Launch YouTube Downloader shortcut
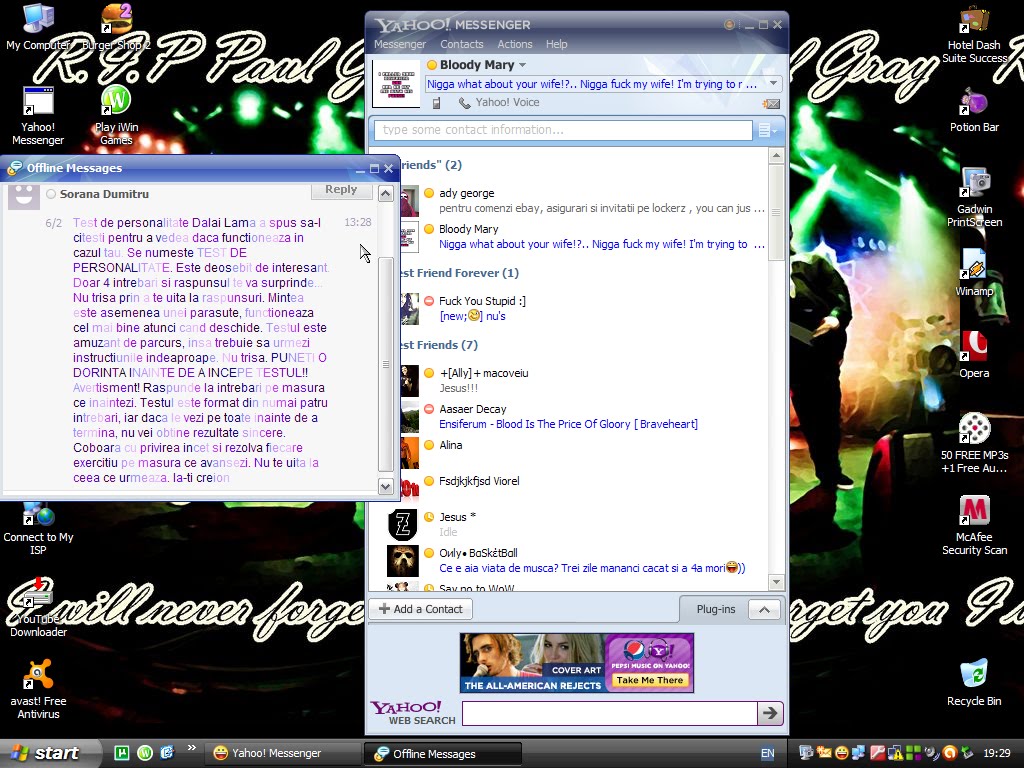This screenshot has width=1024, height=768. click(x=38, y=609)
